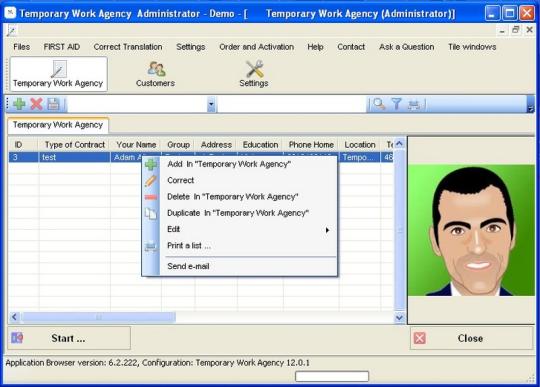Sort by the Education column header
The image size is (540, 387).
260,145
